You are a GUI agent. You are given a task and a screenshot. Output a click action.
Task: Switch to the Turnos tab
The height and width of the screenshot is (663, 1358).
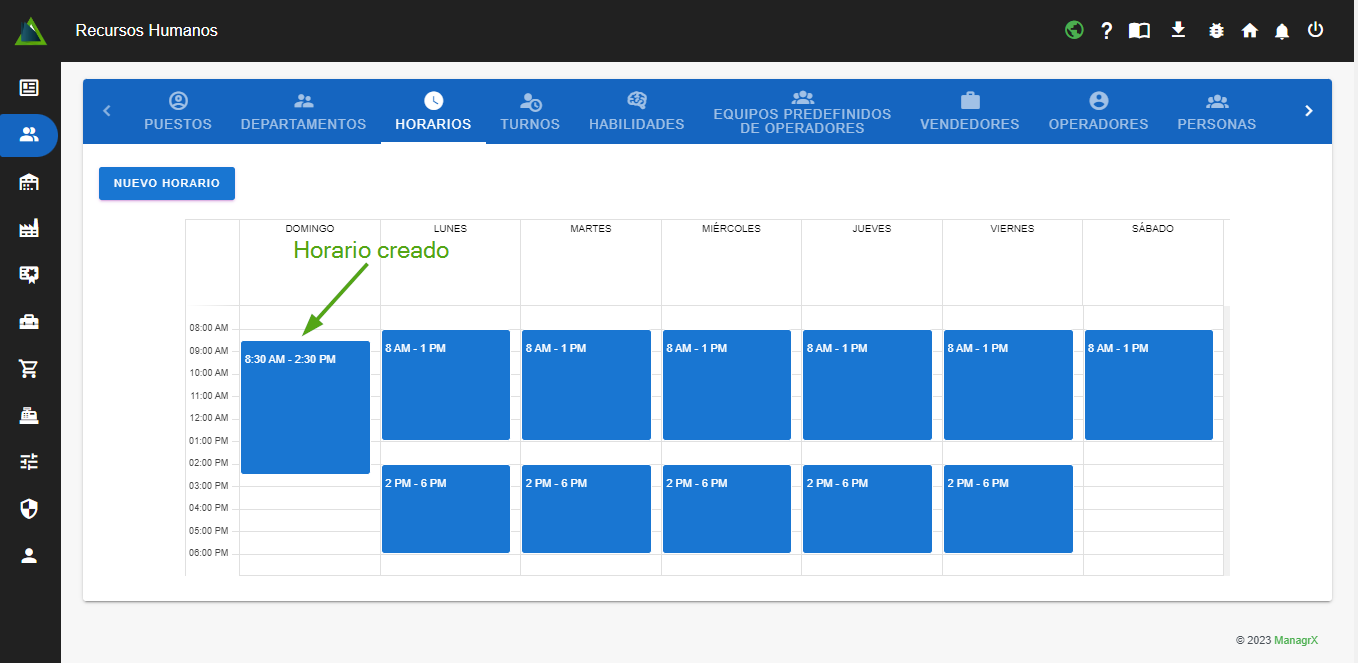tap(530, 112)
